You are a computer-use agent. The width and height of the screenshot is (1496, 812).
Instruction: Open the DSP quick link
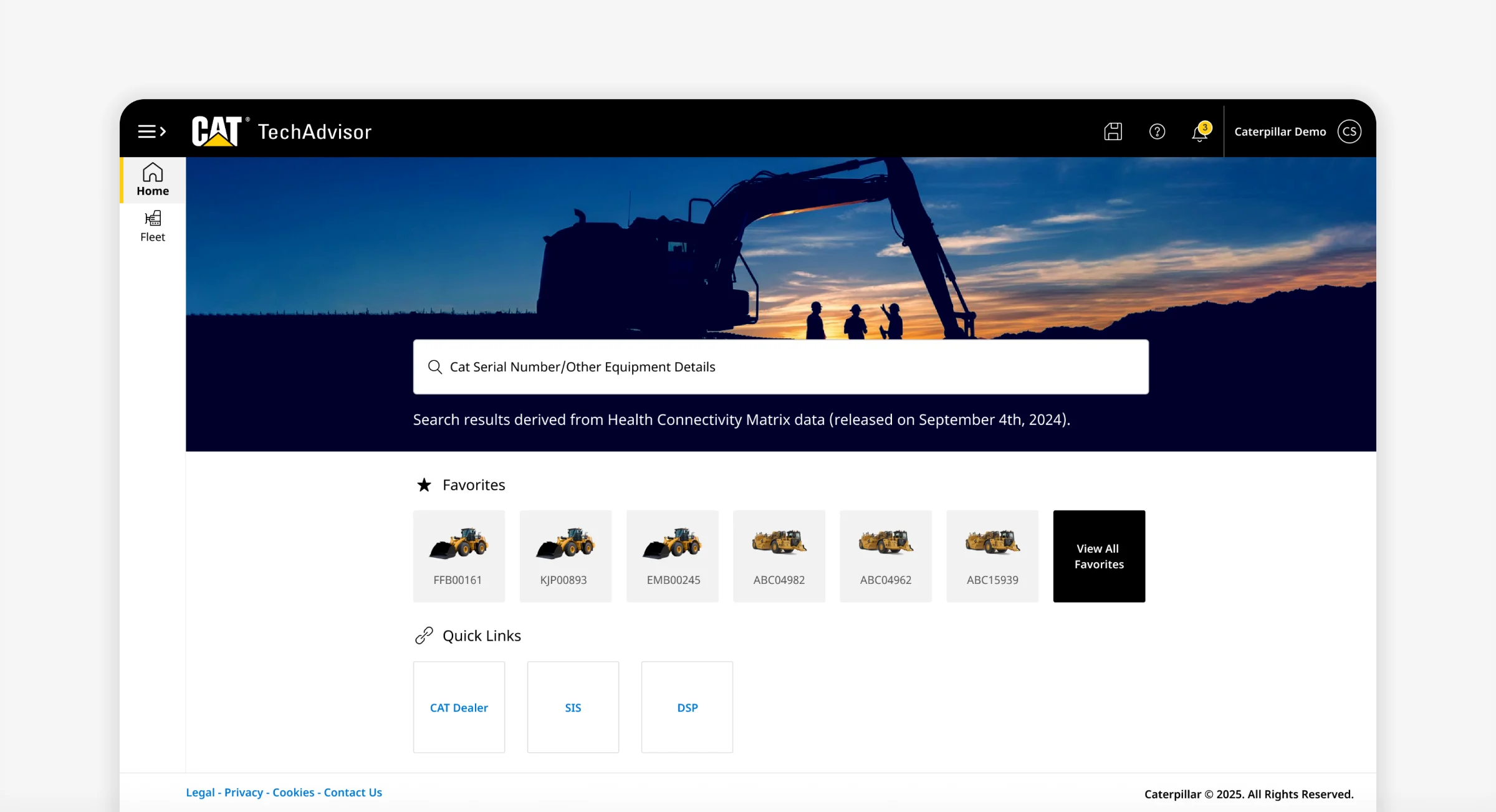click(687, 707)
